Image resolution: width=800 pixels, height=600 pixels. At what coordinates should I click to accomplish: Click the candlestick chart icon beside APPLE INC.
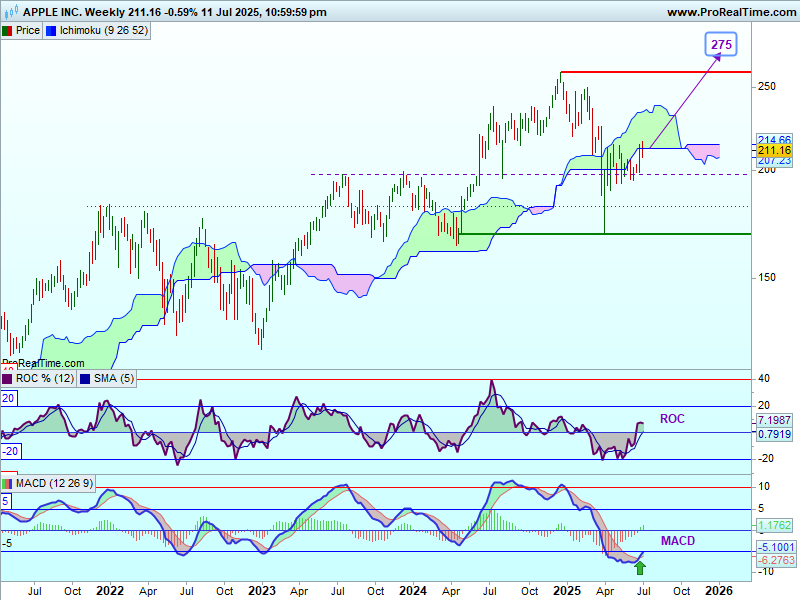tap(10, 12)
